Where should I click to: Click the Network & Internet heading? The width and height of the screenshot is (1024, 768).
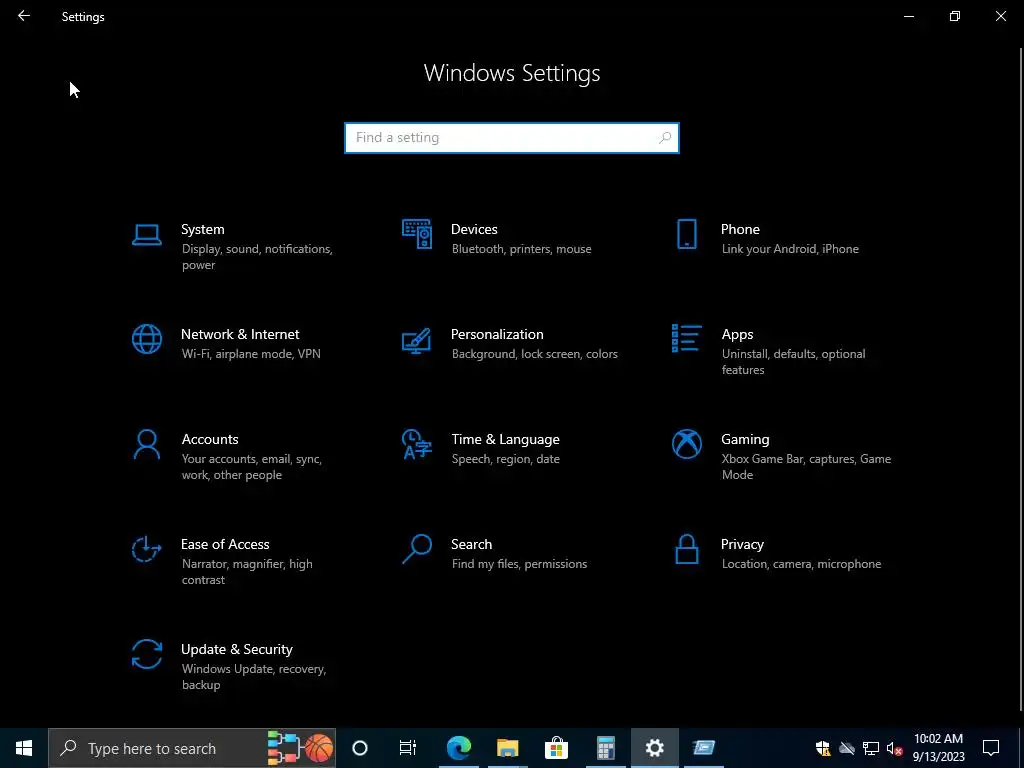click(240, 334)
